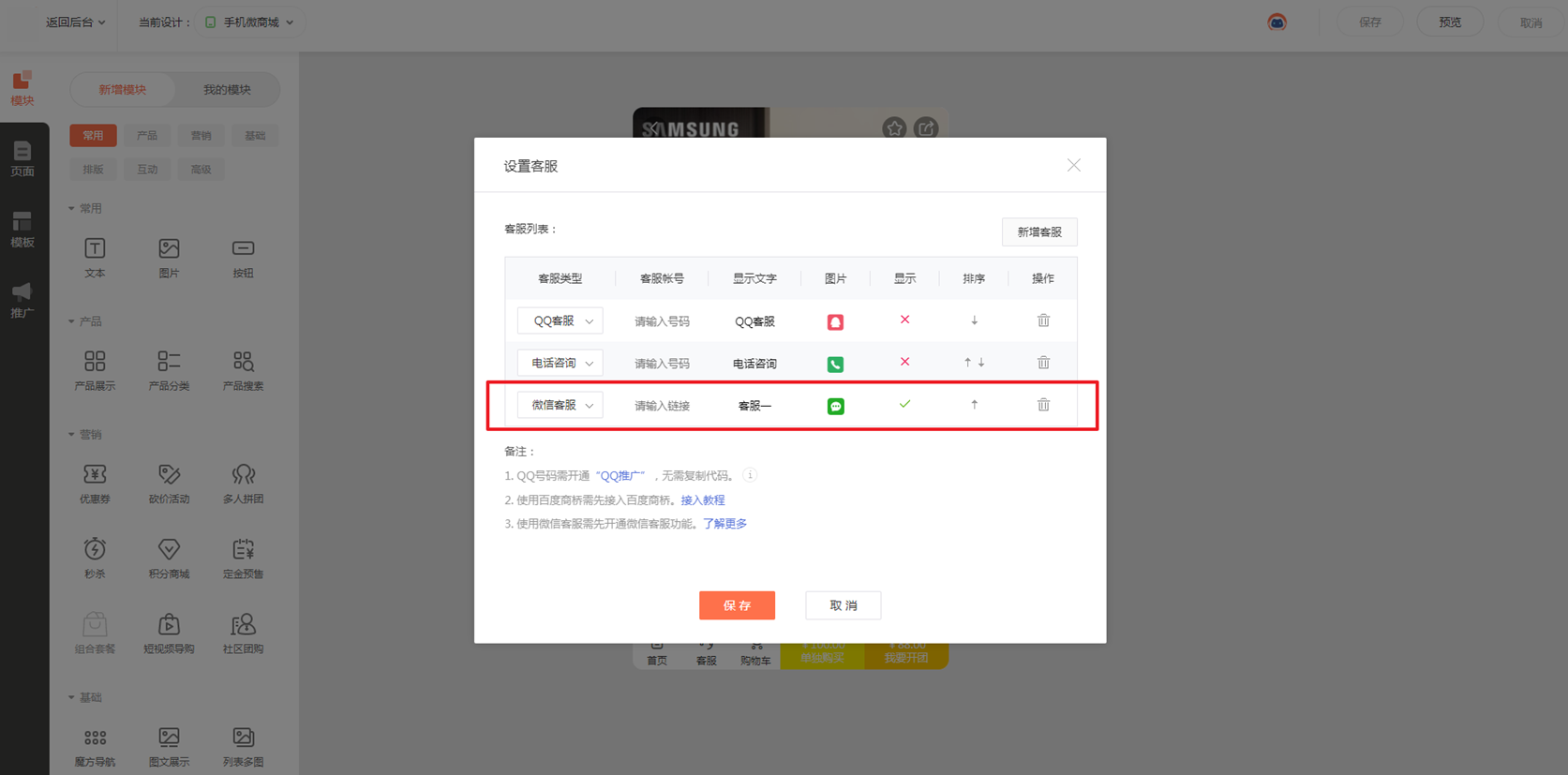1568x775 pixels.
Task: Add the 砍价活动 module
Action: pyautogui.click(x=169, y=484)
